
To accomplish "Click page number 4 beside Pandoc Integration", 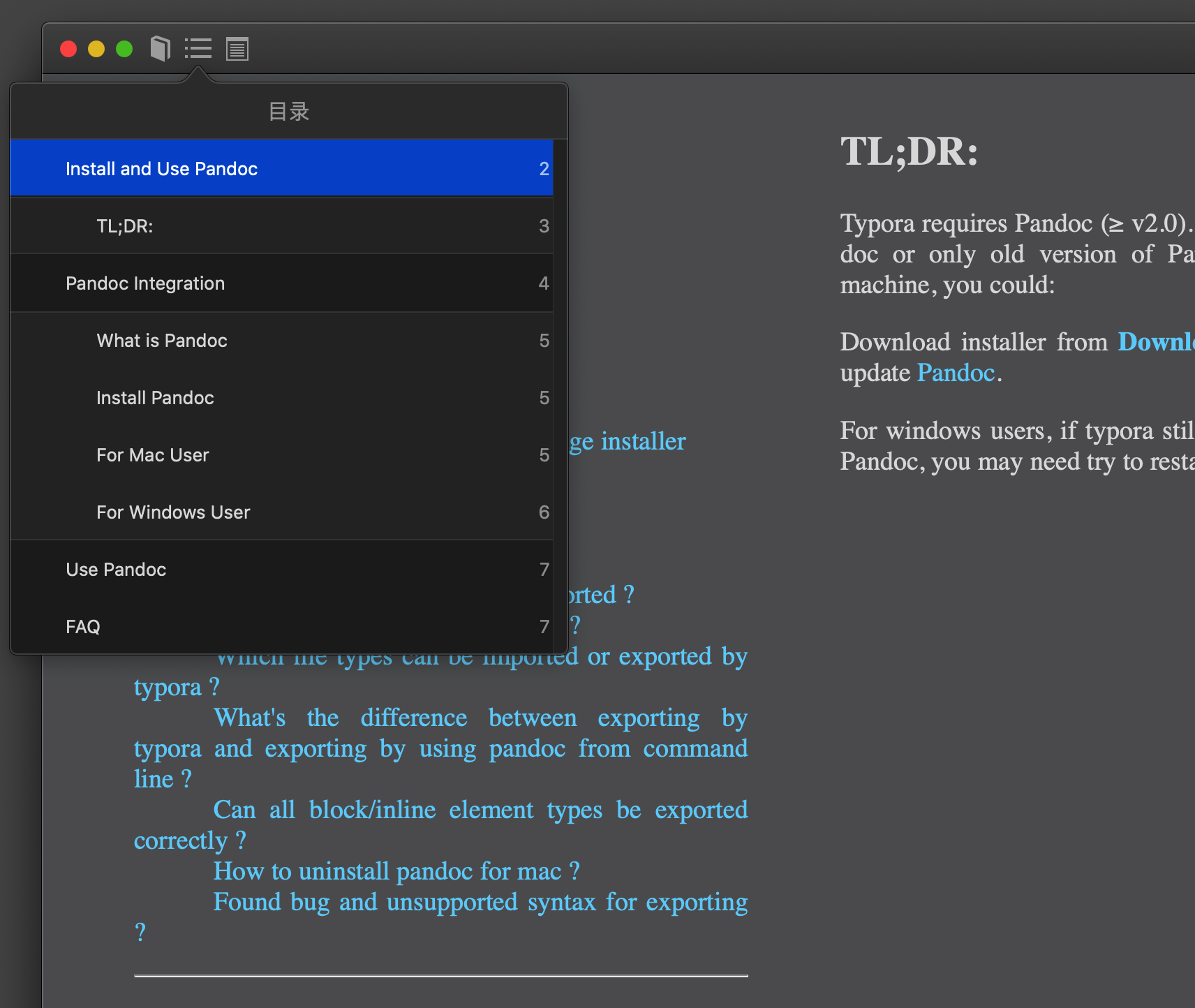I will [544, 283].
